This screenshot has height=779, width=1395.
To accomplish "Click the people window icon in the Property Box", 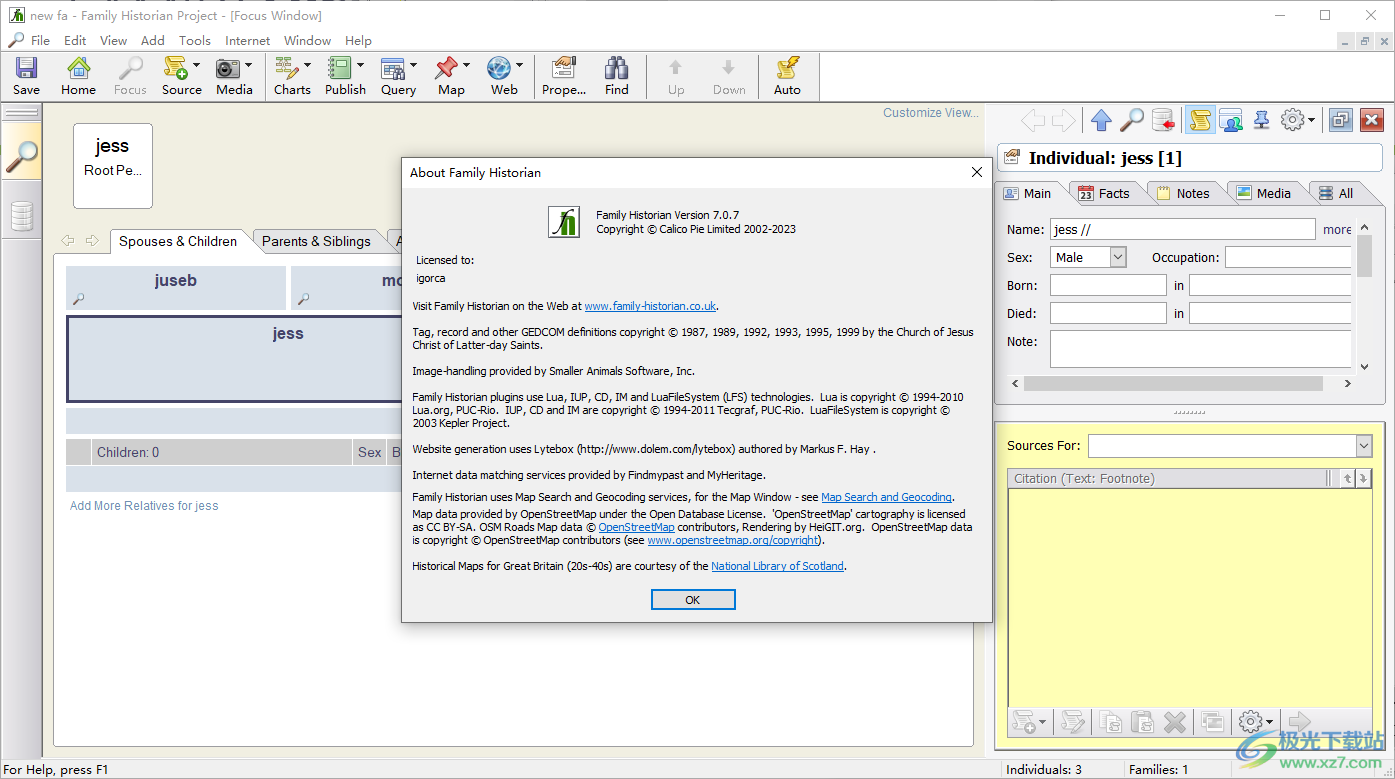I will [x=1231, y=121].
